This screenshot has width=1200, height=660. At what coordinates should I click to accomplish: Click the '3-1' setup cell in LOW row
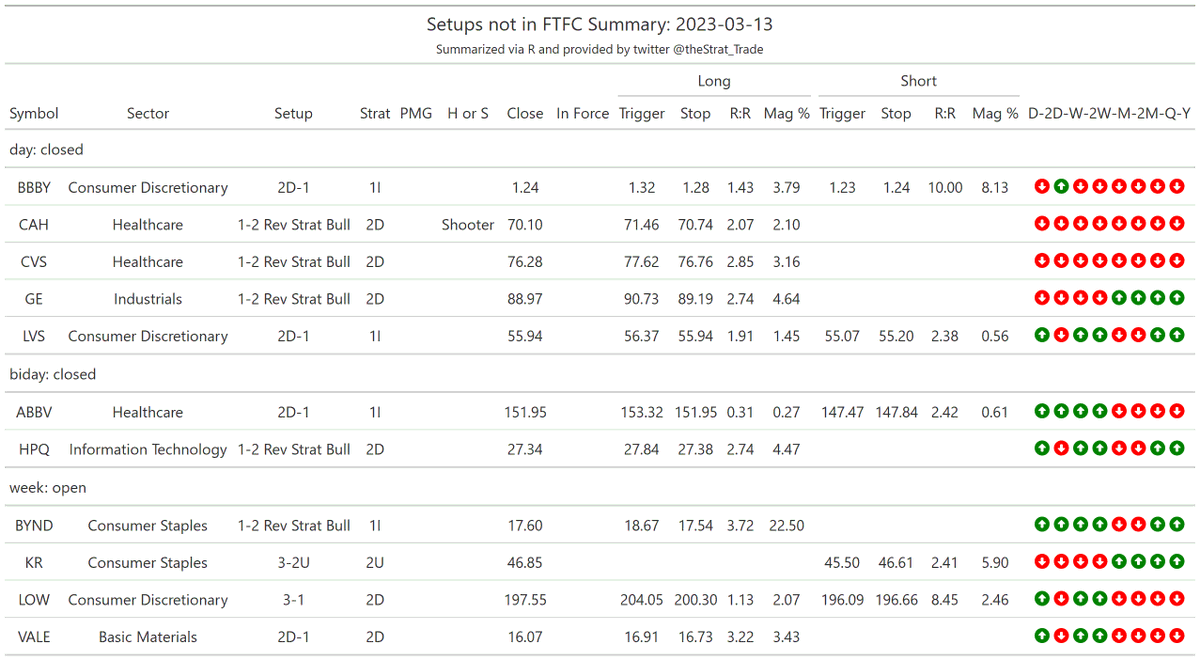[294, 599]
